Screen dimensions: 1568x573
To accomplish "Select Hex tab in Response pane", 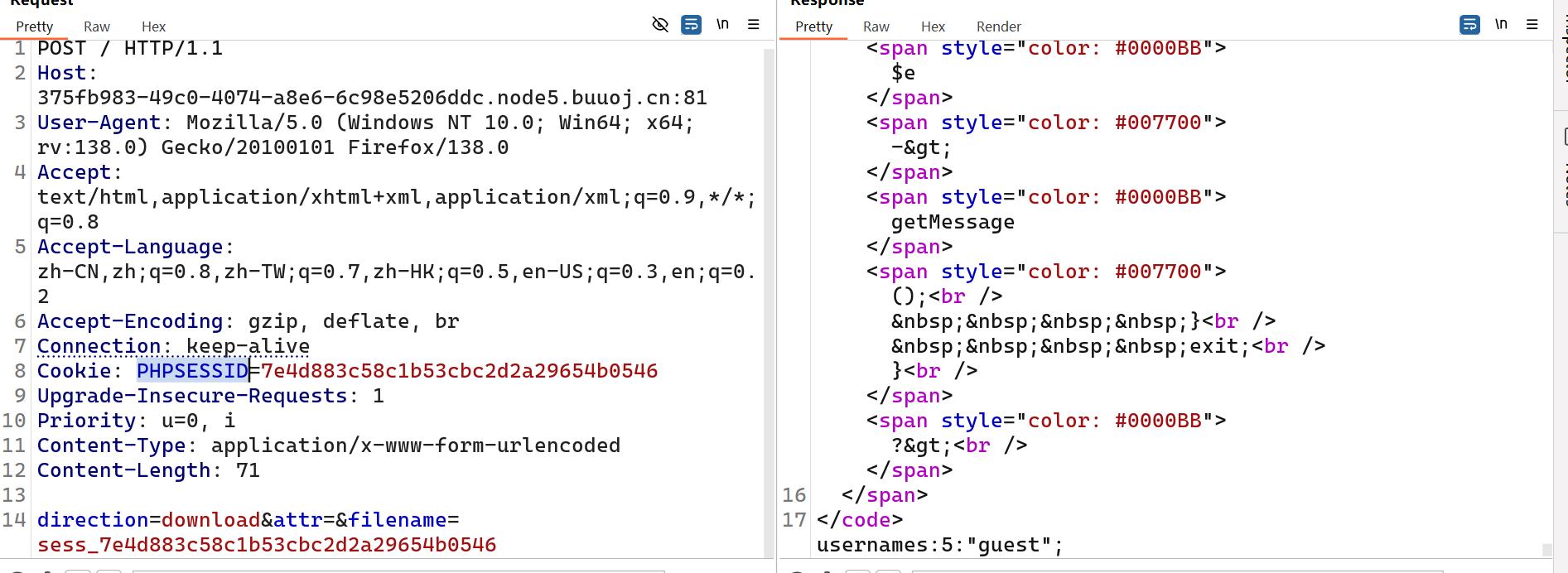I will [933, 26].
